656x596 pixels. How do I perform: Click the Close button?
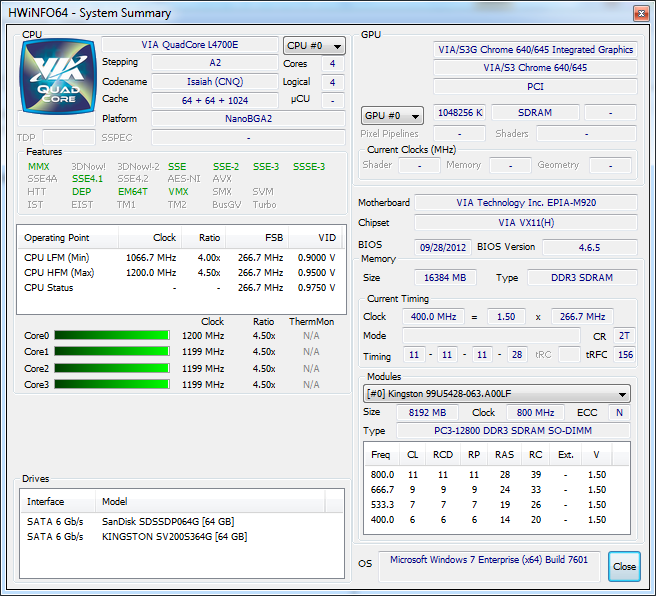624,566
